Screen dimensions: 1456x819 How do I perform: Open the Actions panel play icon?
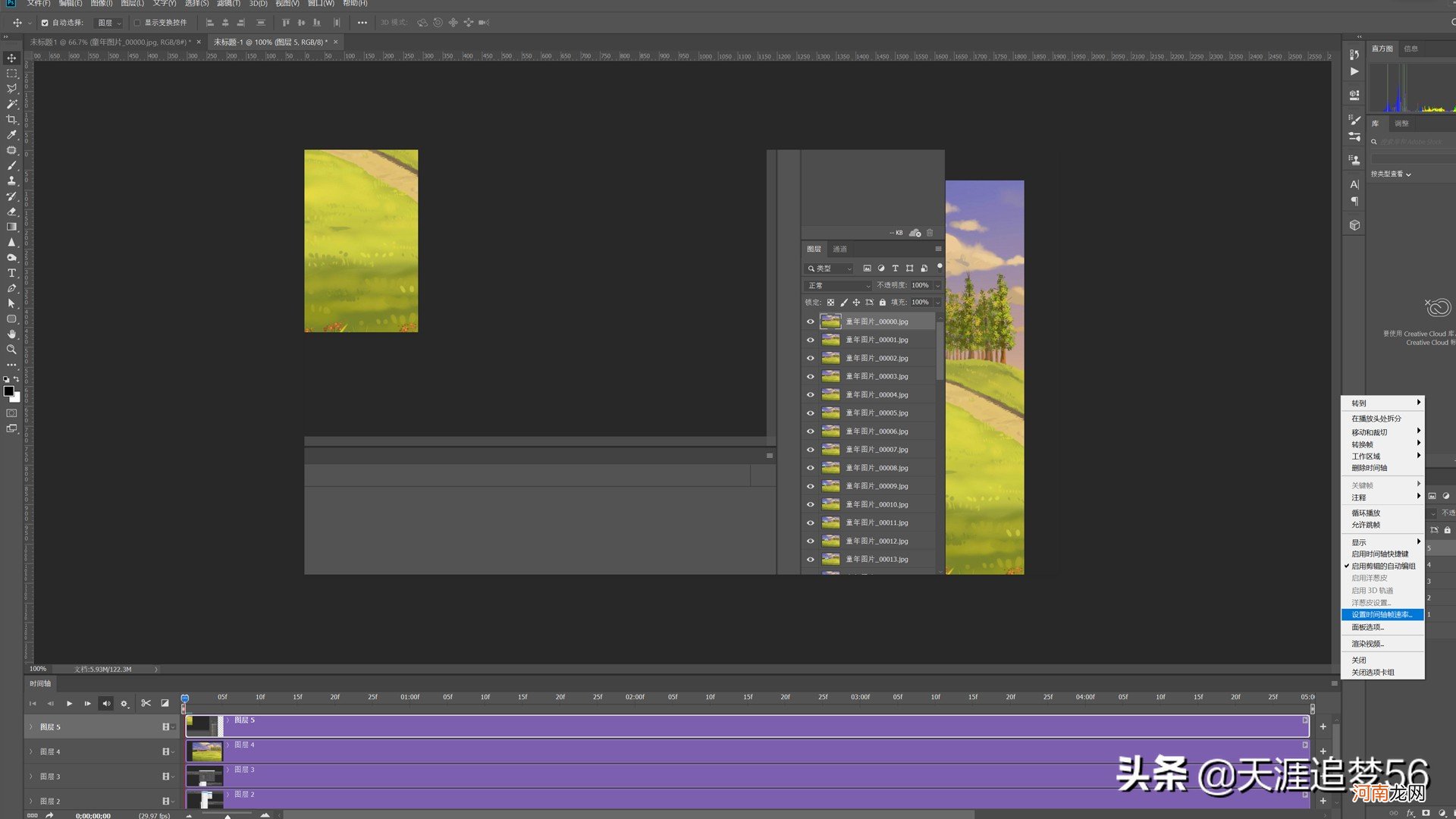pyautogui.click(x=1354, y=71)
